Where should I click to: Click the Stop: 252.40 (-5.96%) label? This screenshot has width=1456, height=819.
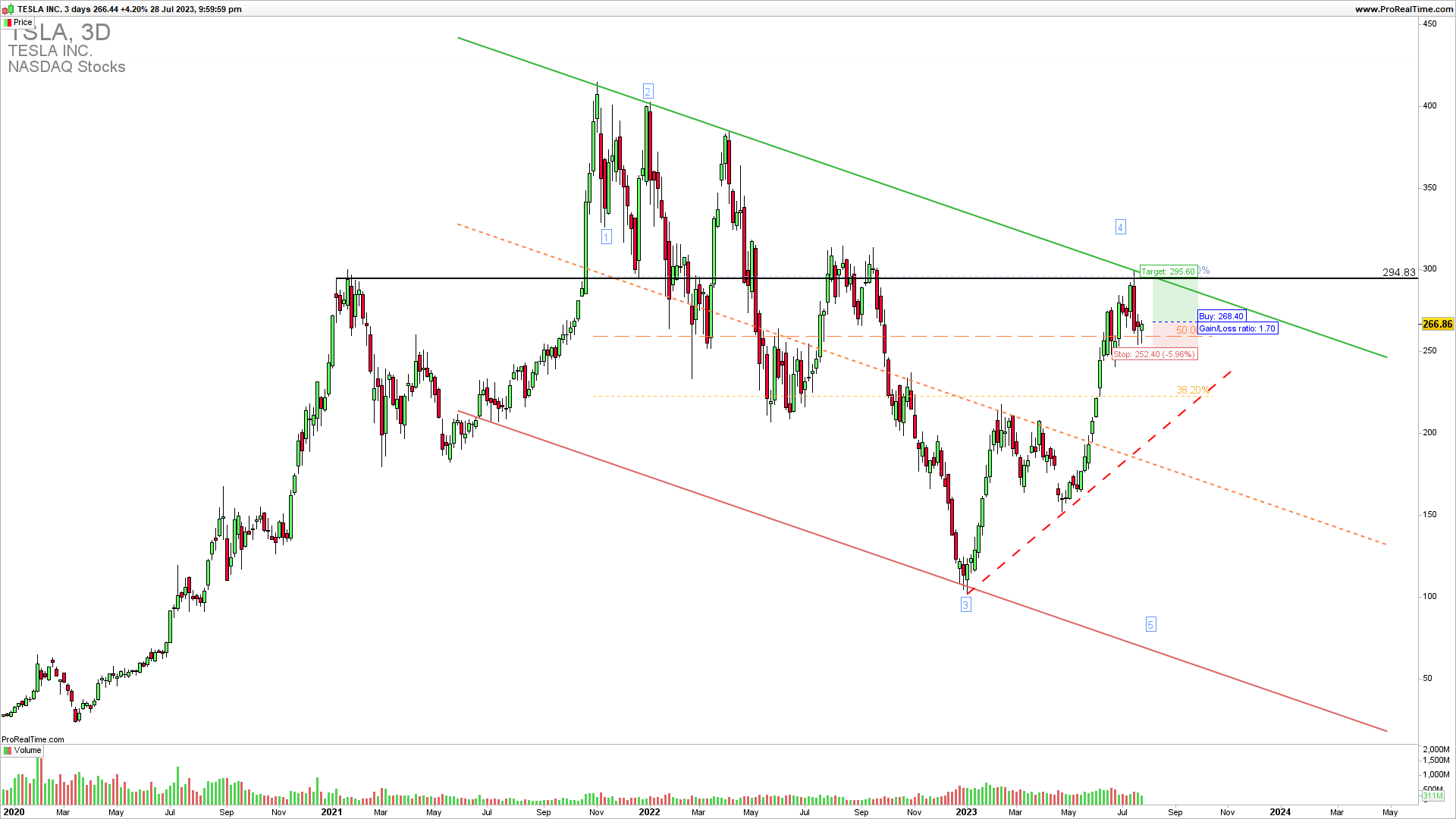[x=1154, y=354]
